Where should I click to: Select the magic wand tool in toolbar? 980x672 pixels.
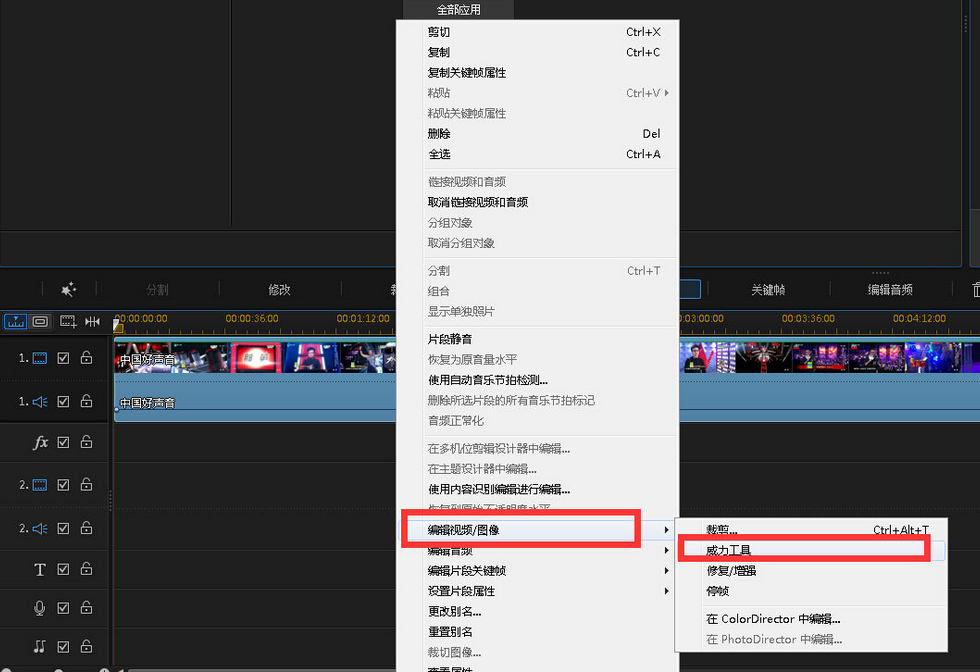point(68,289)
